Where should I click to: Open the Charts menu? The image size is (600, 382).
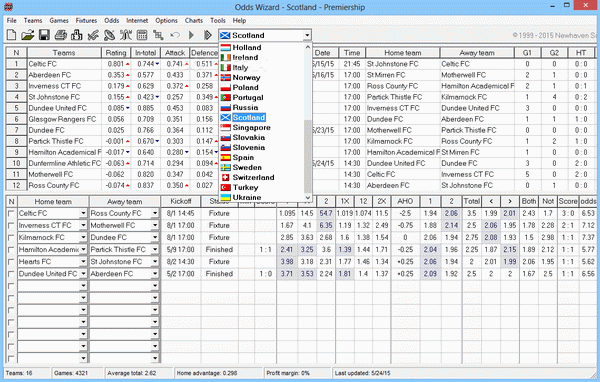click(x=194, y=21)
